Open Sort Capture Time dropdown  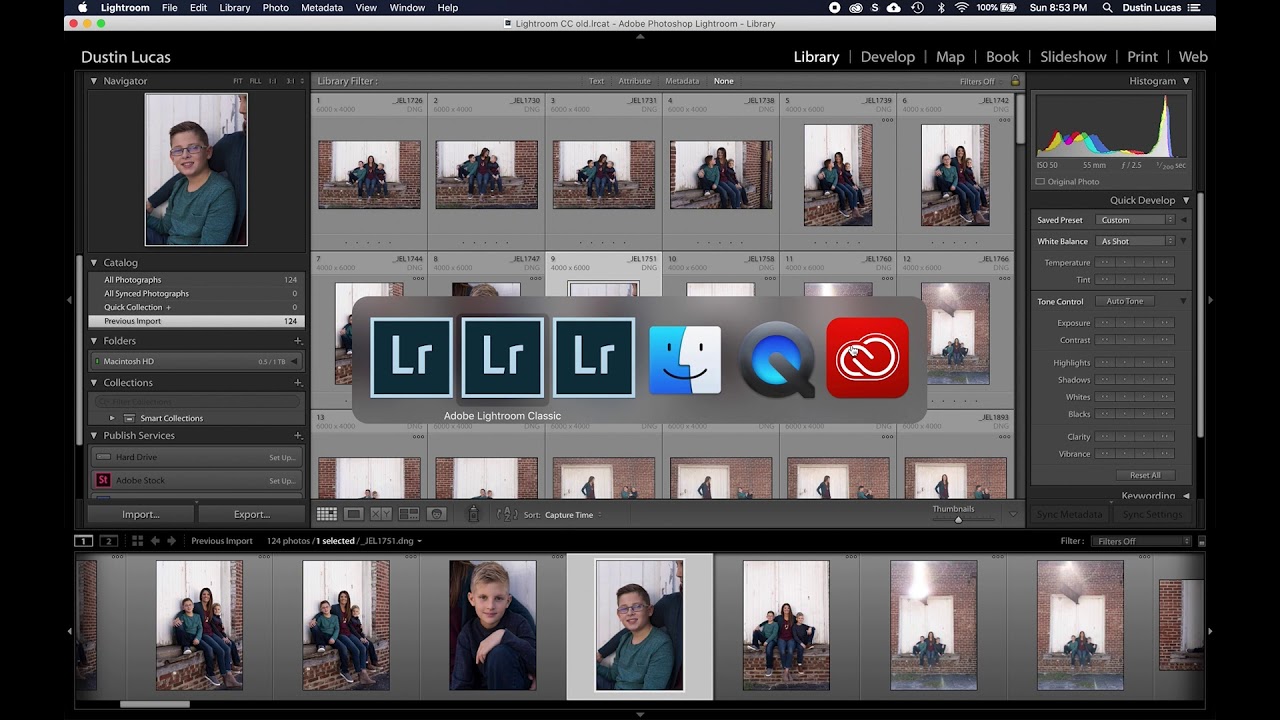click(x=573, y=515)
